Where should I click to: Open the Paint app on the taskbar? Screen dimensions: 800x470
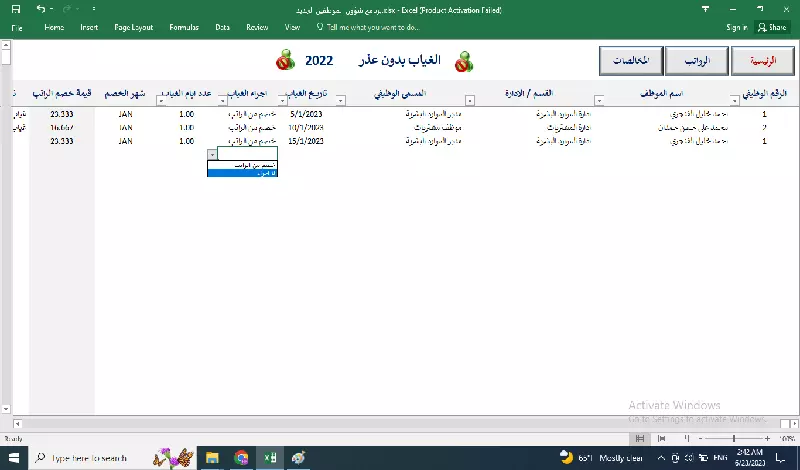(298, 458)
